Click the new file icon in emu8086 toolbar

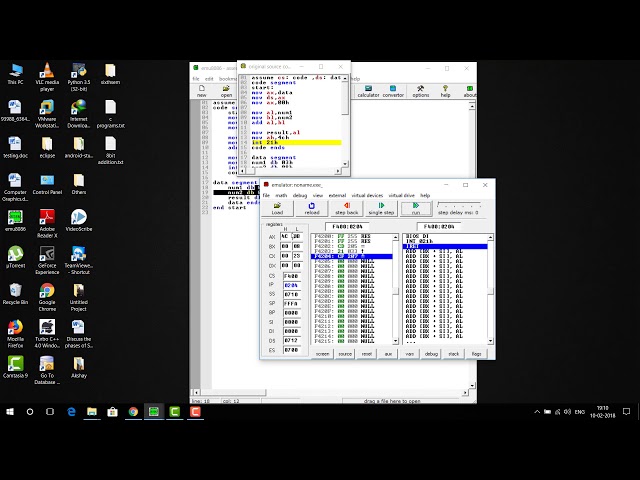pos(202,91)
